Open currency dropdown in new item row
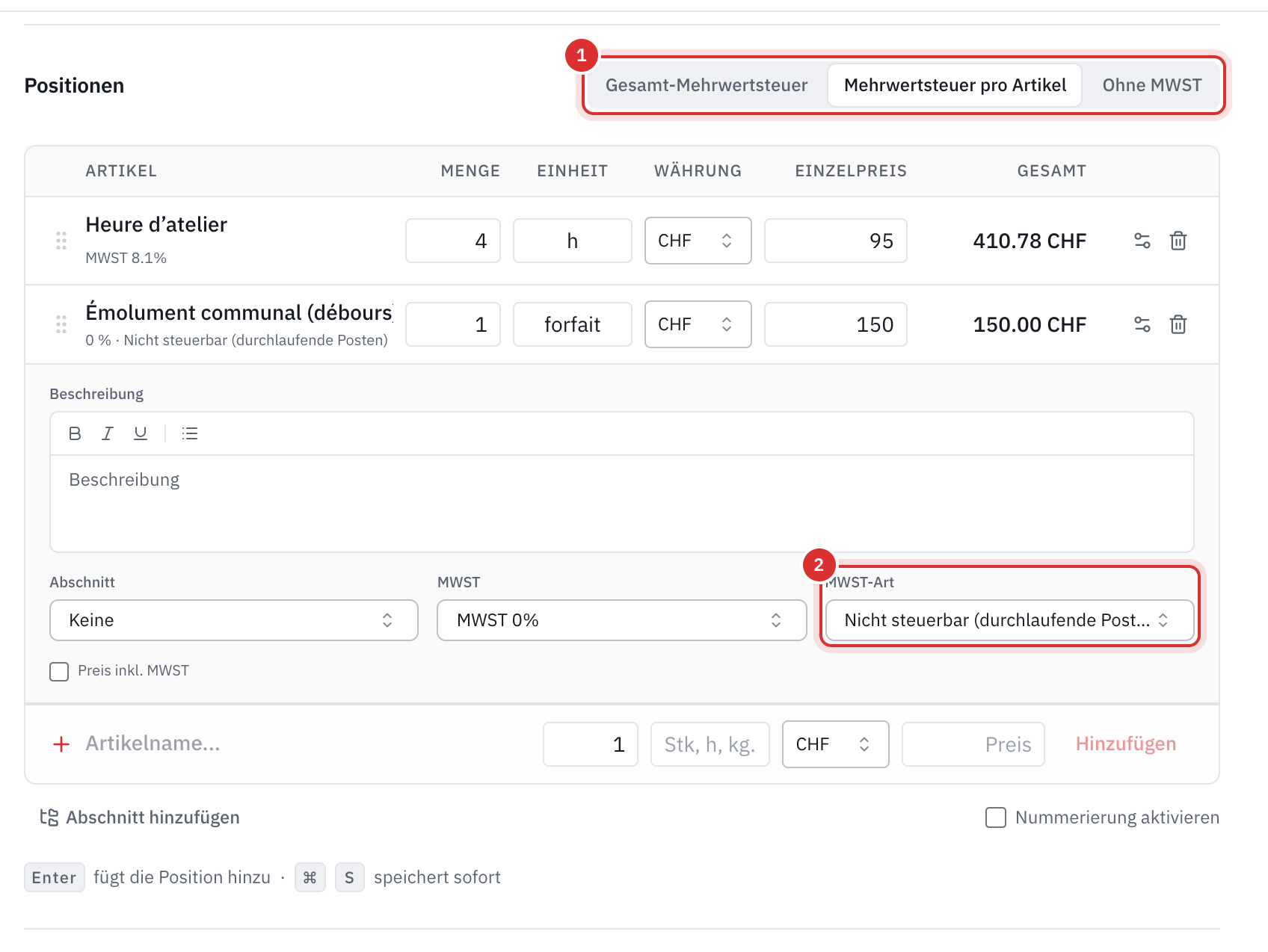This screenshot has height=952, width=1268. coord(836,744)
